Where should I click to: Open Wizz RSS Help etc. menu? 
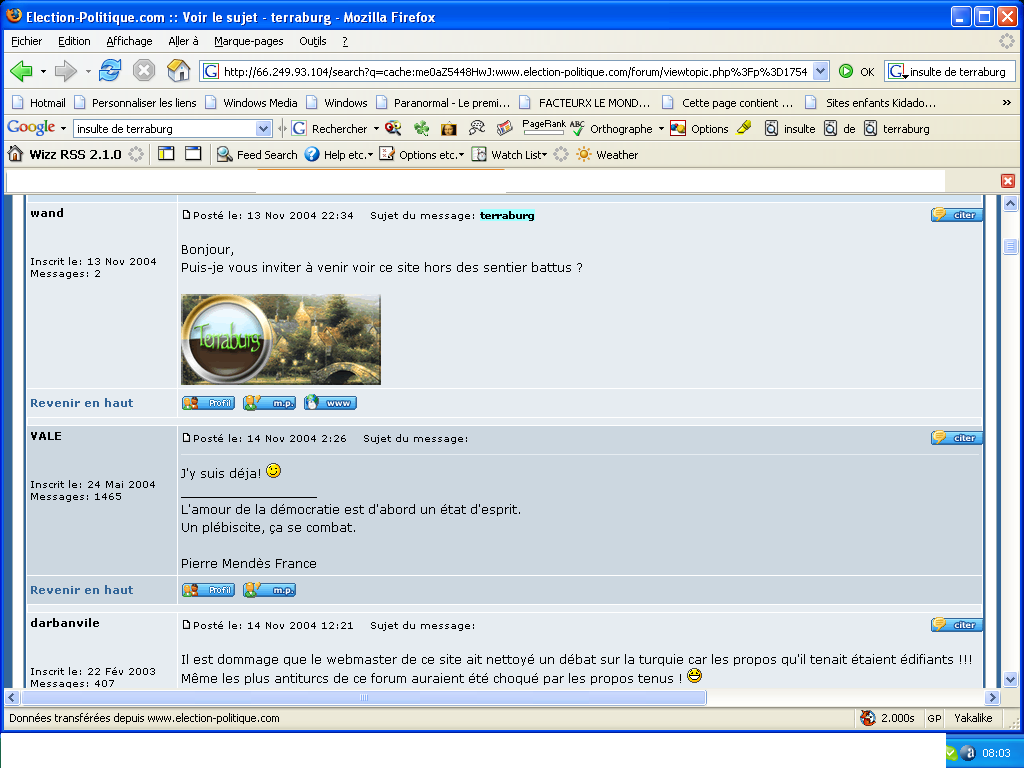coord(339,155)
